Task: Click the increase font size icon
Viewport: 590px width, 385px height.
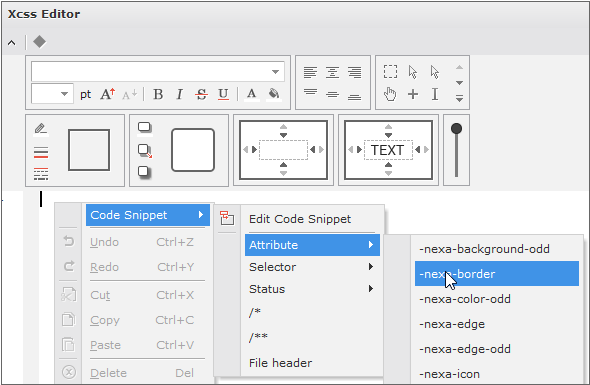Action: pos(108,94)
